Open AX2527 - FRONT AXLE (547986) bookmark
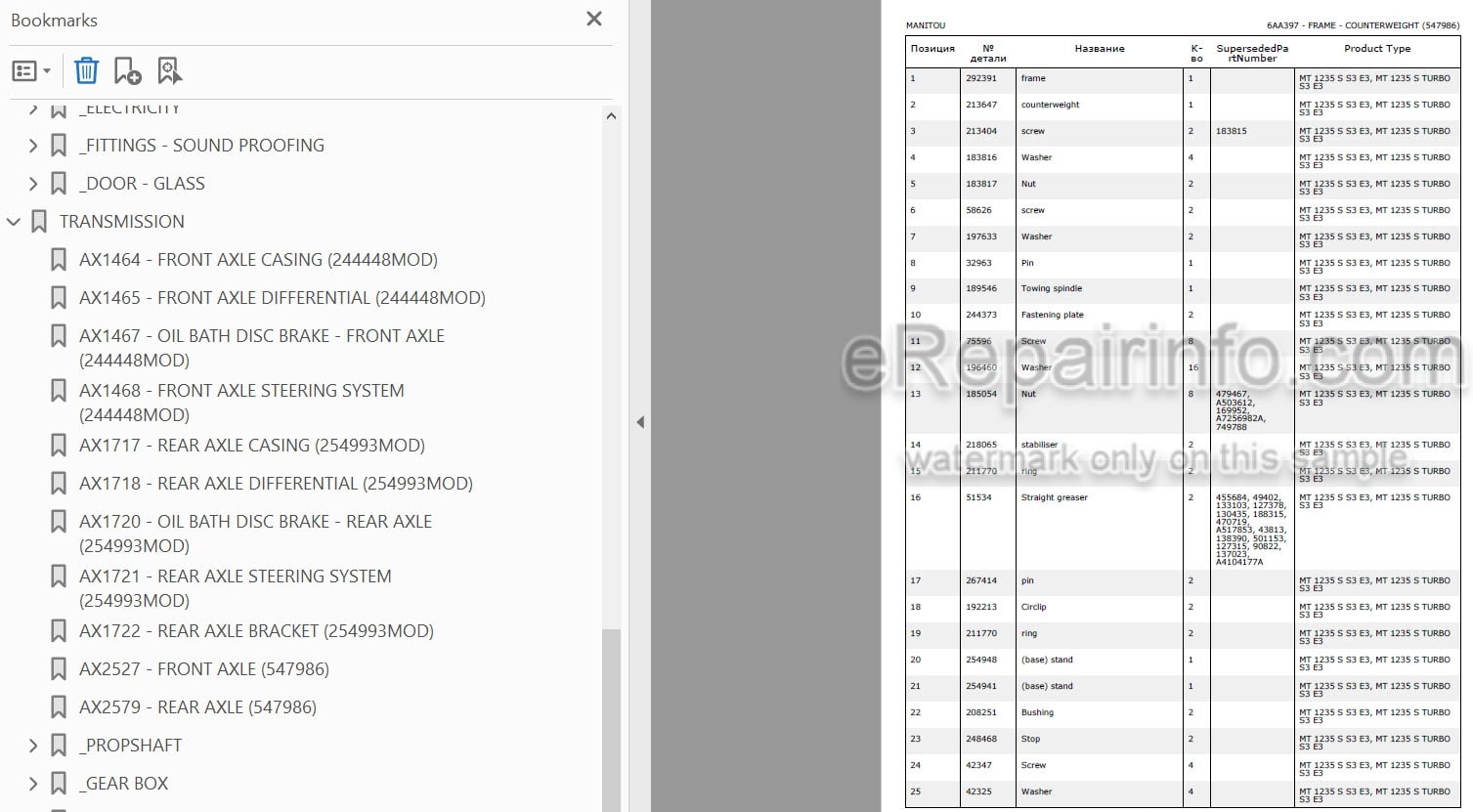This screenshot has height=812, width=1473. tap(204, 669)
